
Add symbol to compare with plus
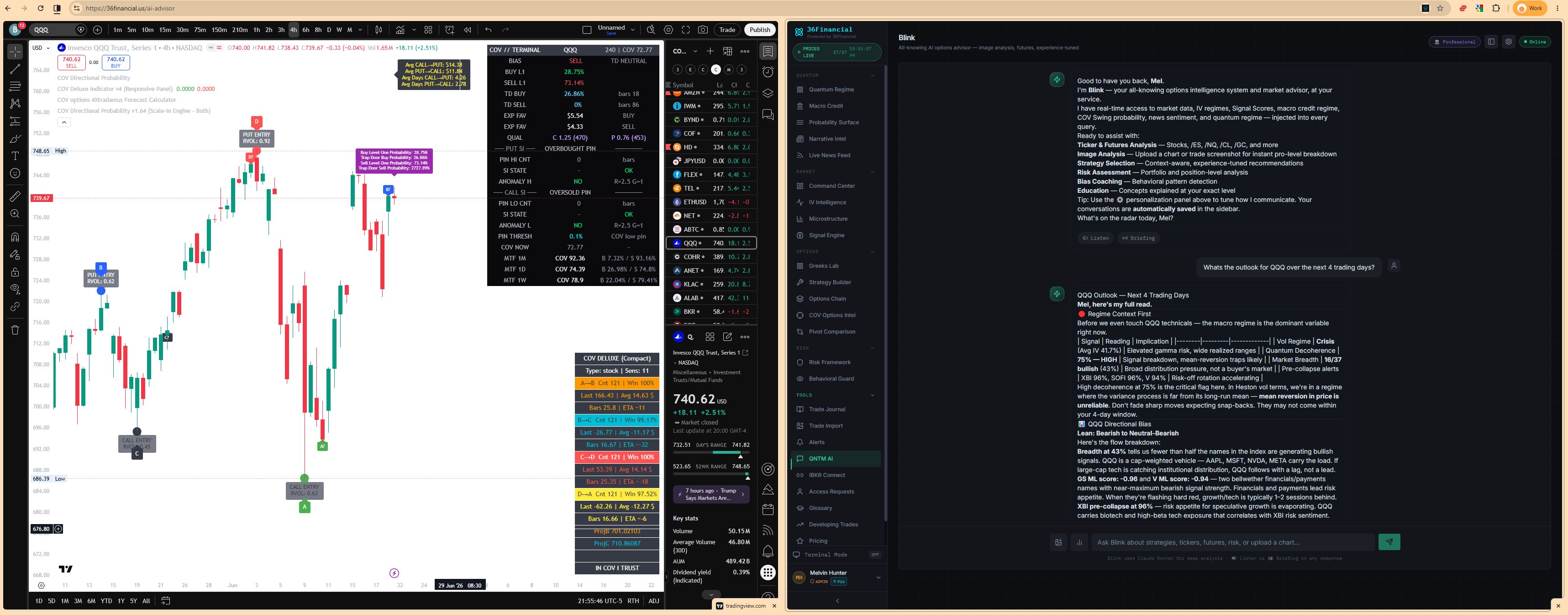97,30
